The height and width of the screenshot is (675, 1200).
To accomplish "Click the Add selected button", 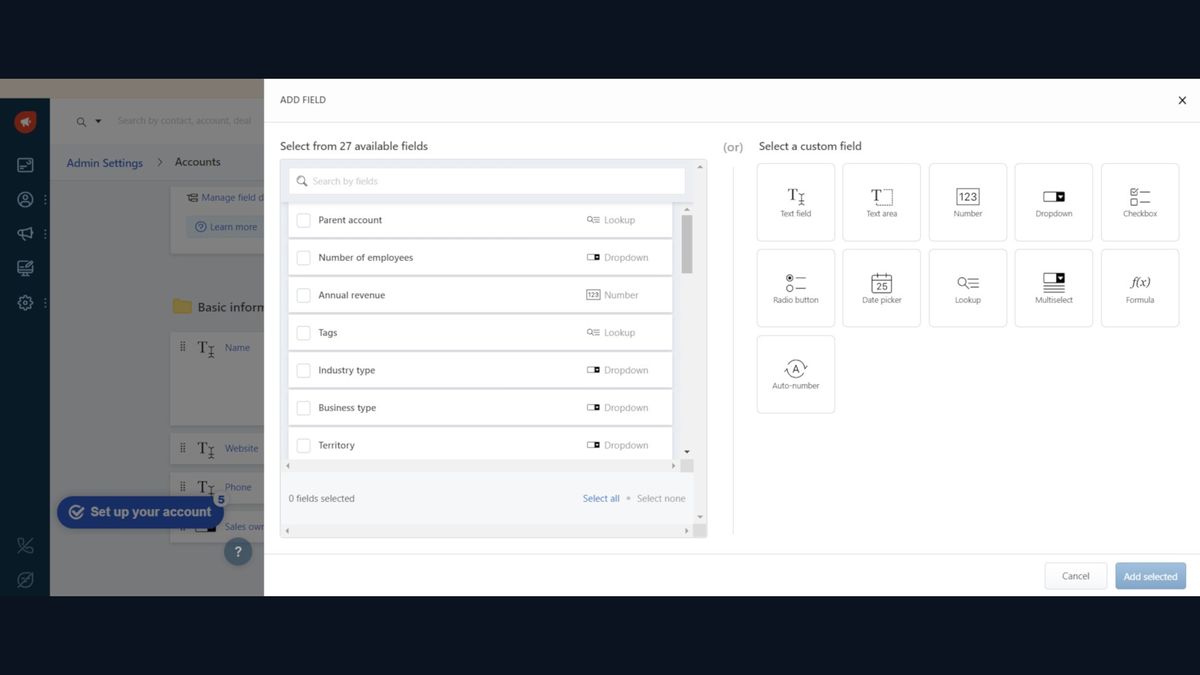I will pos(1150,576).
